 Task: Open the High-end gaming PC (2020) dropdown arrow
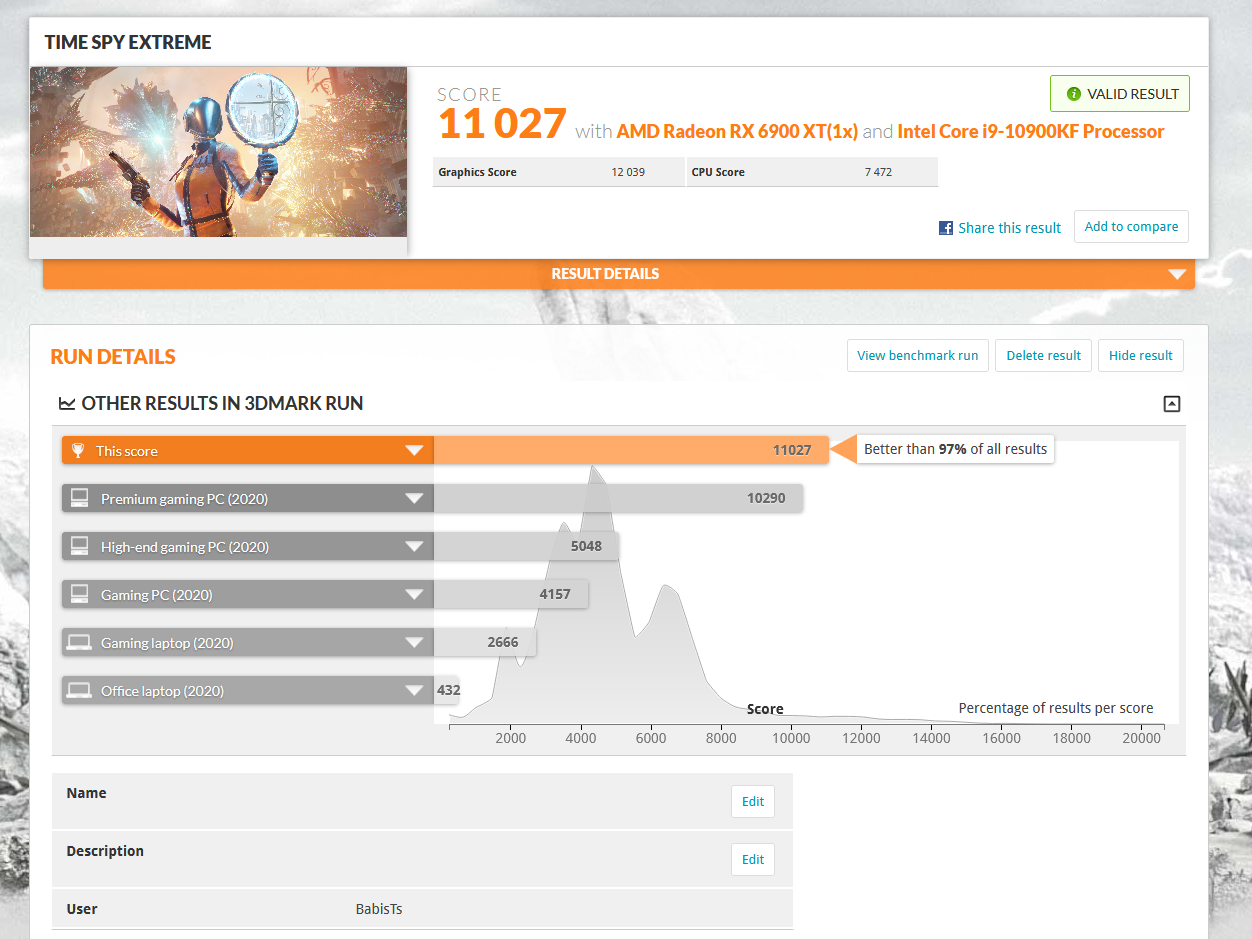tap(414, 547)
